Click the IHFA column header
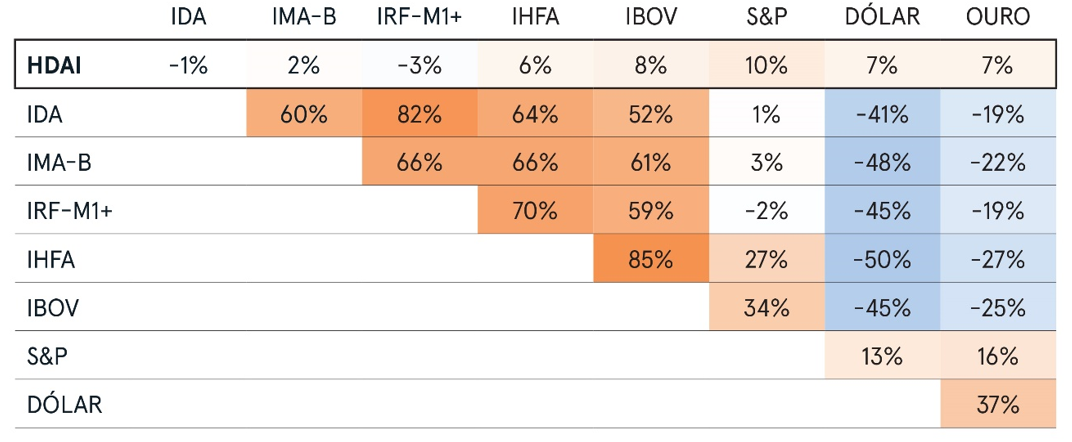 coord(535,17)
